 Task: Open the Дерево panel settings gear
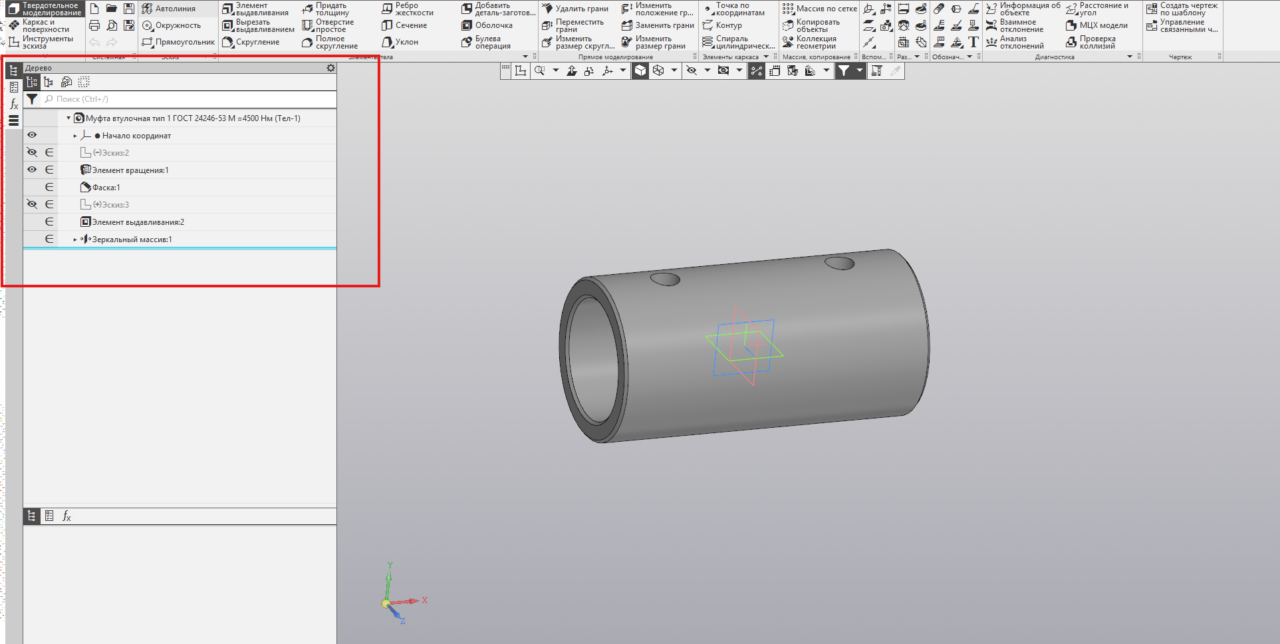point(331,68)
